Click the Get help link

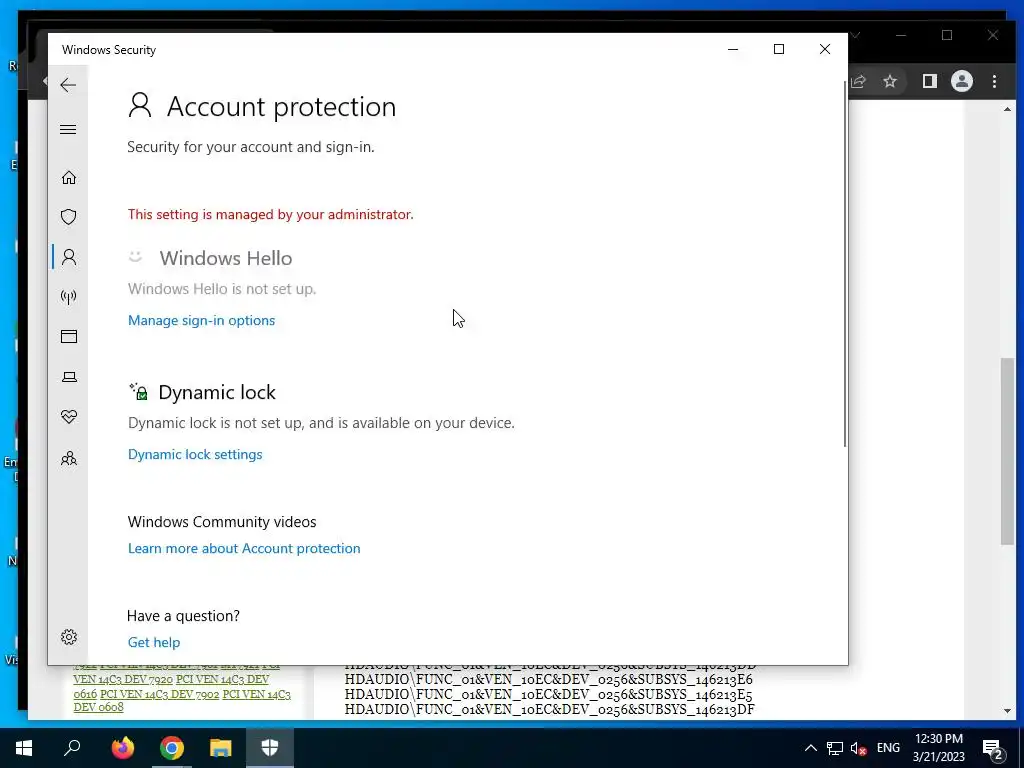click(153, 642)
